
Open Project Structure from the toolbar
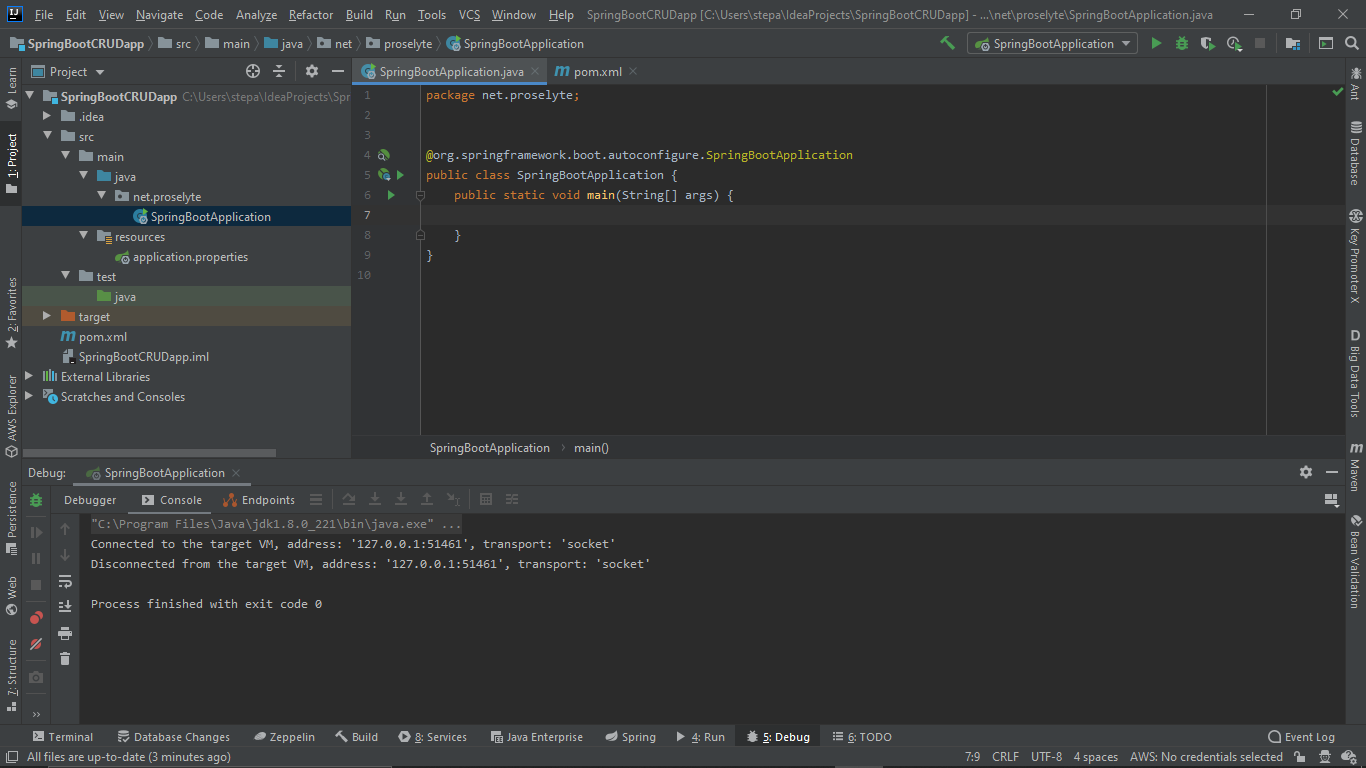pos(1293,43)
